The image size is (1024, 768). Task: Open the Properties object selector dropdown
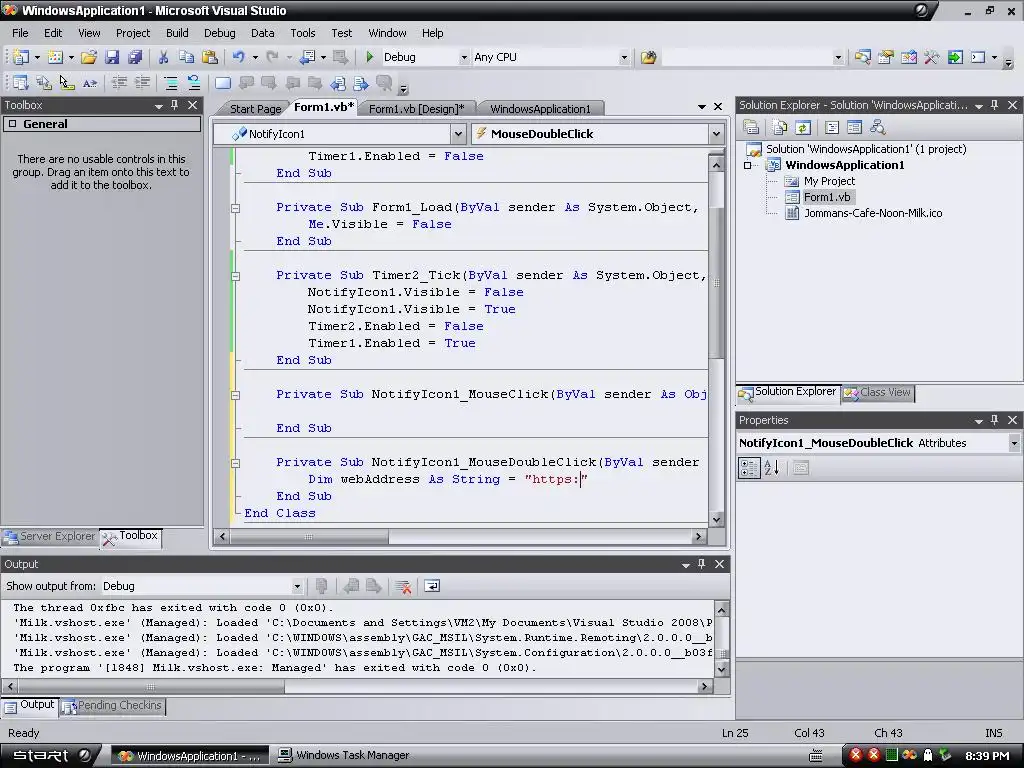[1014, 443]
